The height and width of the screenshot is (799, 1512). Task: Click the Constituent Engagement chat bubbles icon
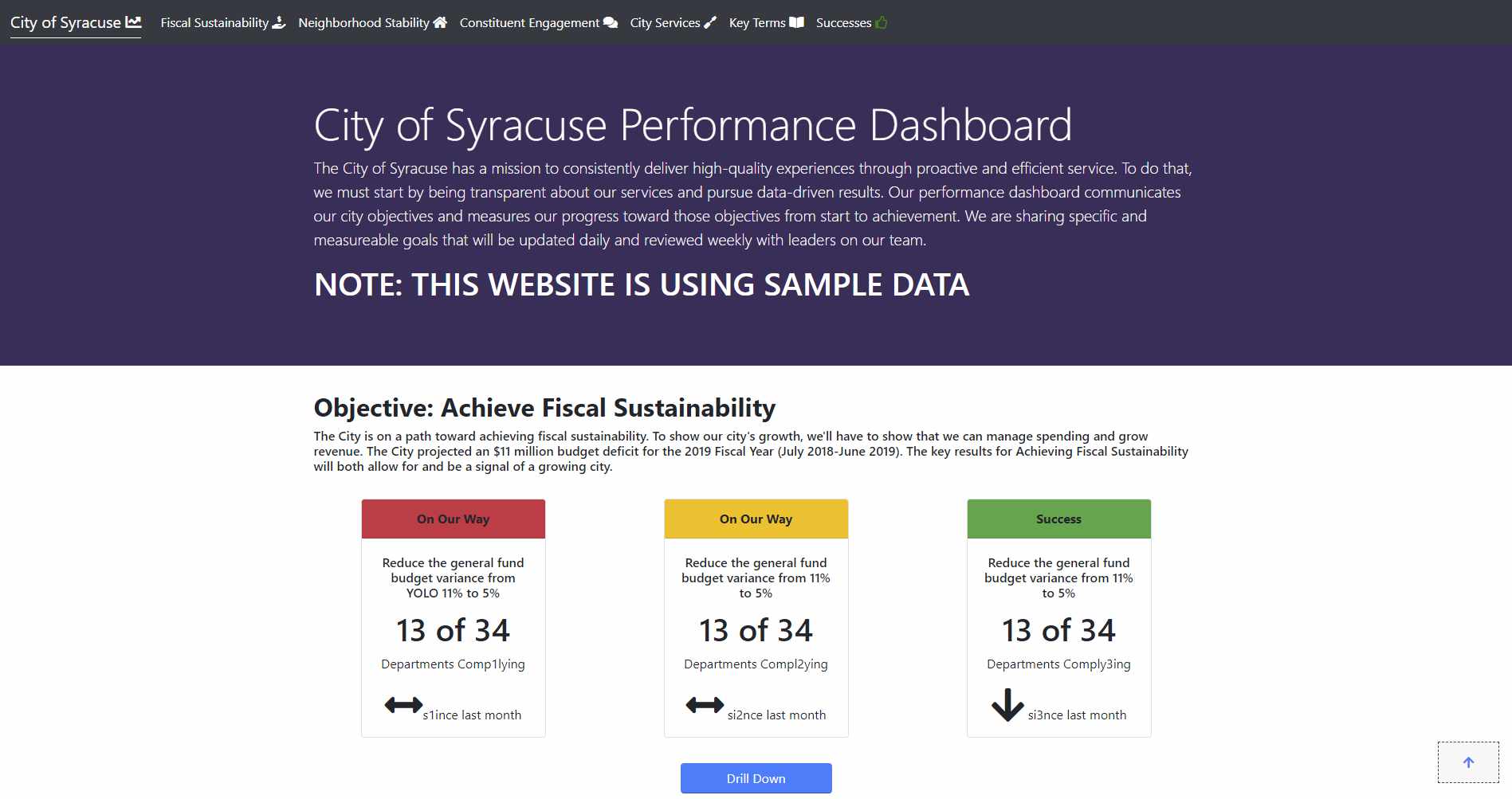(611, 22)
